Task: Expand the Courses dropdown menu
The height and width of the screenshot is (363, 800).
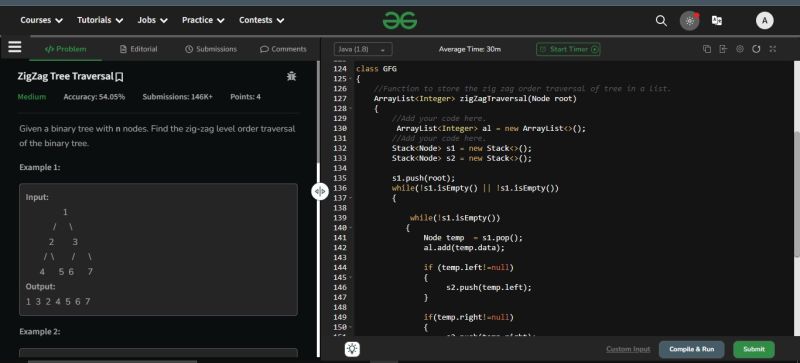Action: (41, 20)
